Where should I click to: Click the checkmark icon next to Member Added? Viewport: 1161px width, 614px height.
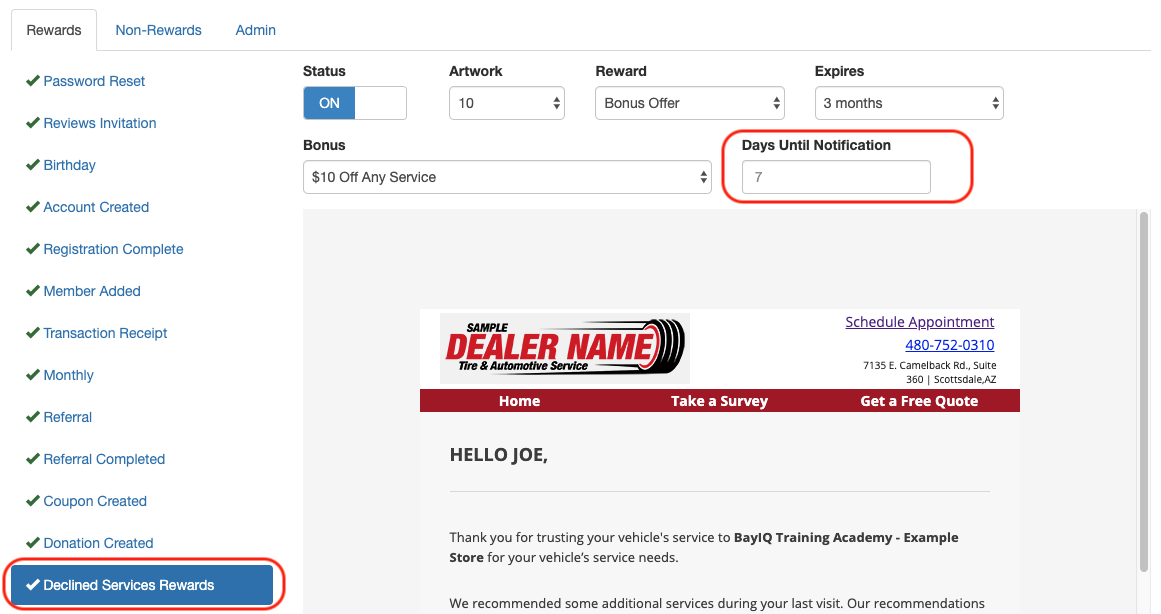point(33,290)
